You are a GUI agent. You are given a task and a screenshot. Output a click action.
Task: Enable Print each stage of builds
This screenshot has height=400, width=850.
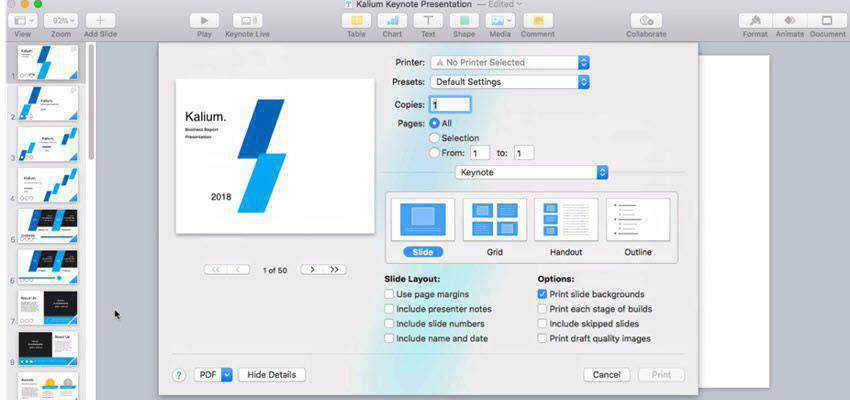[x=542, y=309]
